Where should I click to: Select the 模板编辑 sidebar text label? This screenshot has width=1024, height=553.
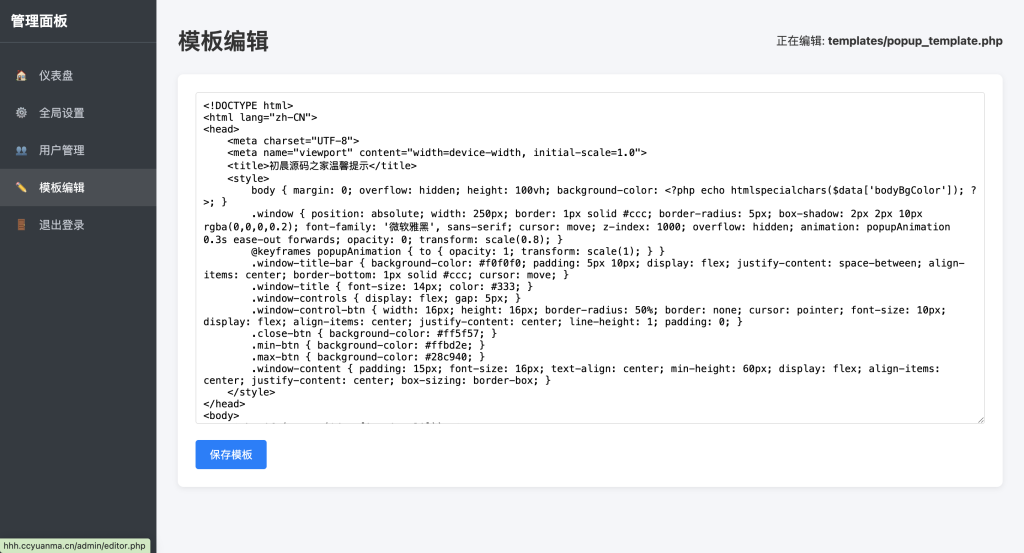[62, 188]
